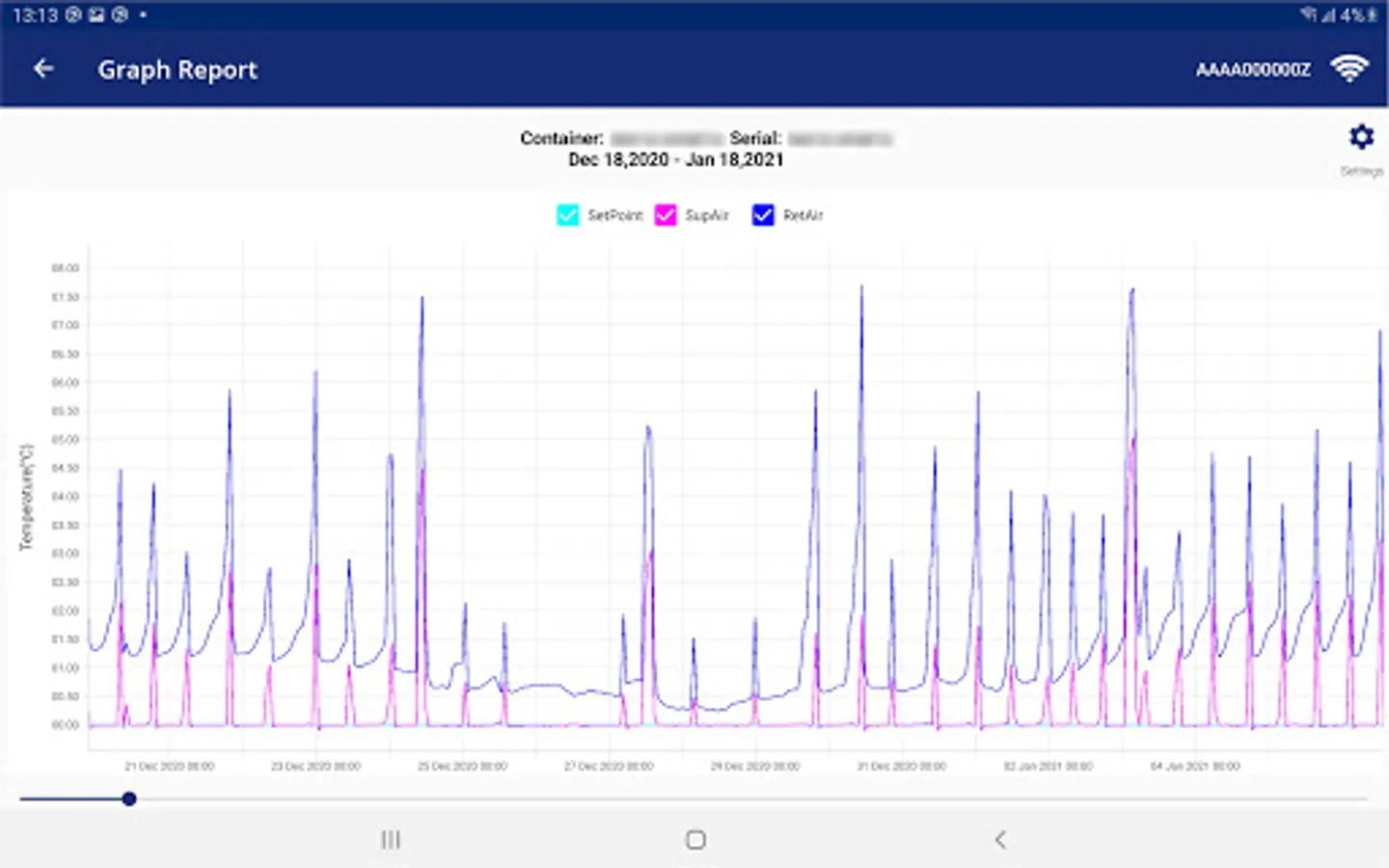Viewport: 1389px width, 868px height.
Task: Uncheck the SupAir series checkbox
Action: (666, 215)
